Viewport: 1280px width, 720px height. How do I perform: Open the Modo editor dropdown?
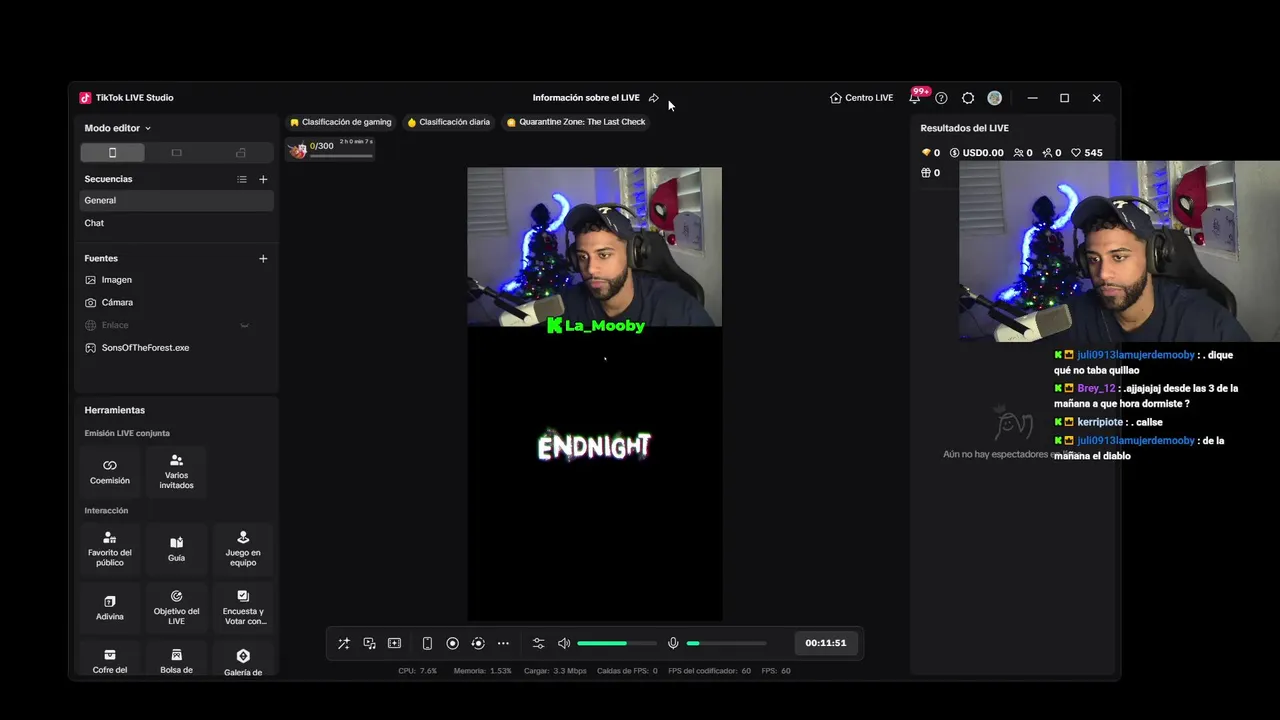click(117, 128)
